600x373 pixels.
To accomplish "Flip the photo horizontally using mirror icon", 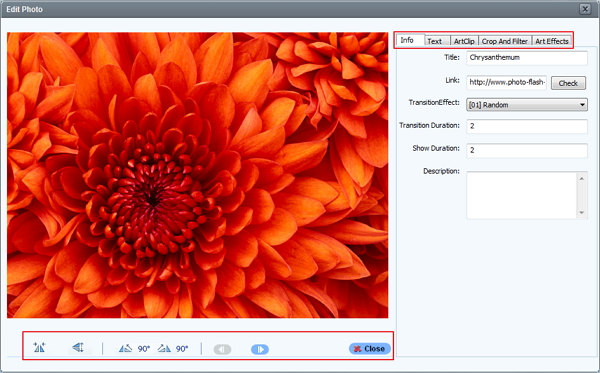I will coord(39,347).
